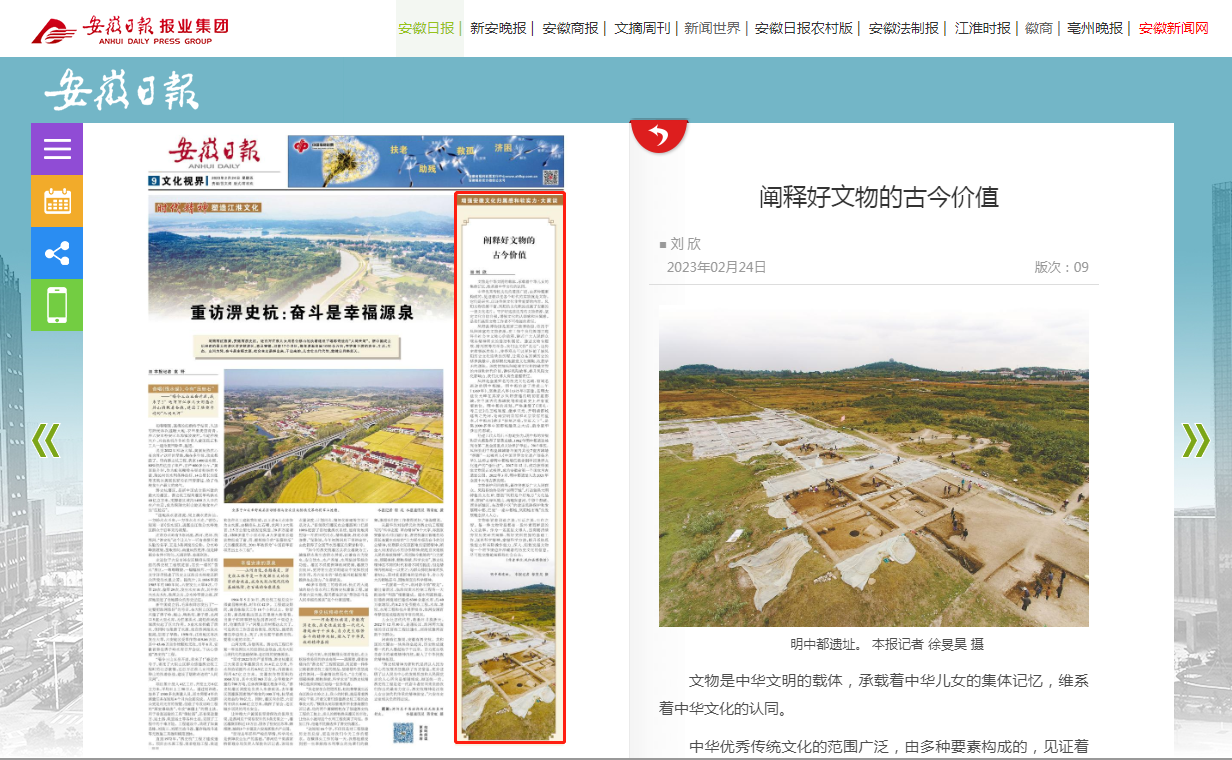Open the 文摘周刊 navigation item

tap(642, 28)
